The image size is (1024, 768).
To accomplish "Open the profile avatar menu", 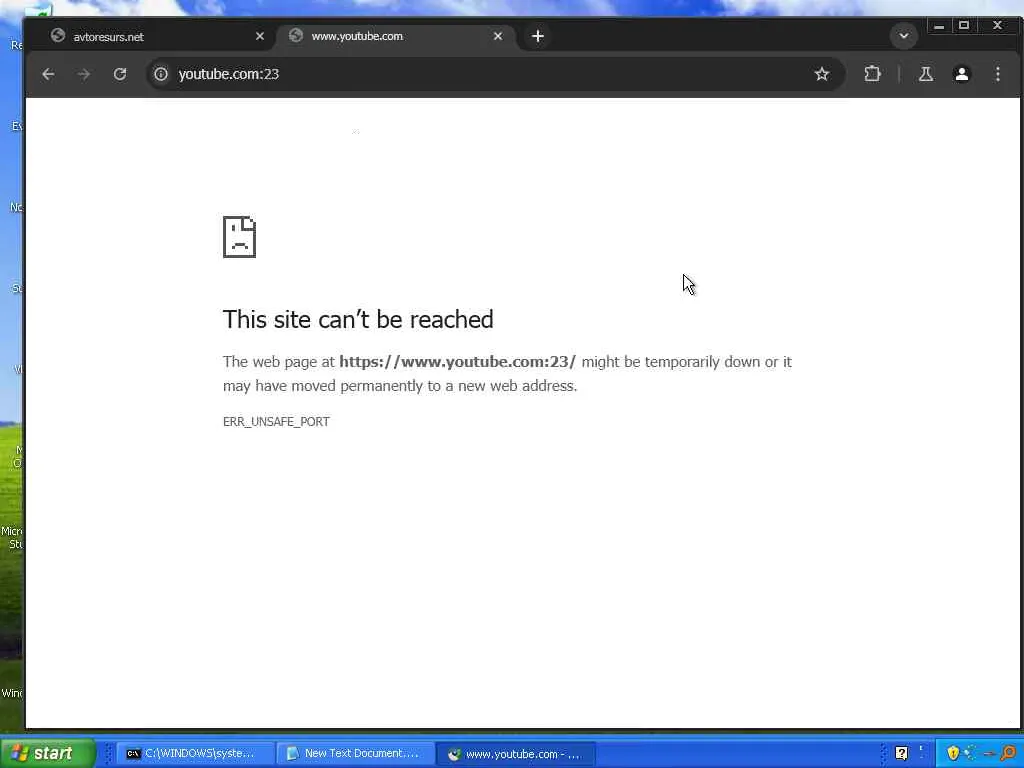I will [x=962, y=74].
